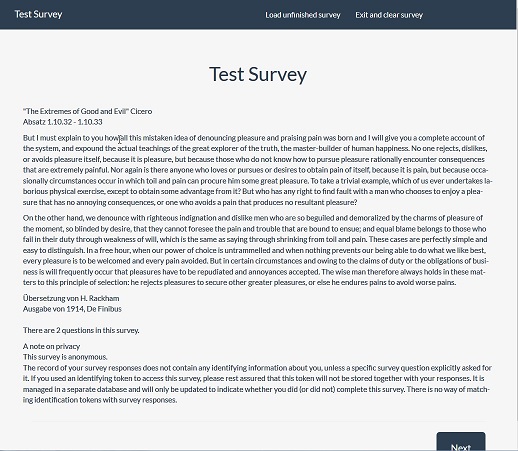This screenshot has width=518, height=451.
Task: Click the large Test Survey heading
Action: [258, 74]
